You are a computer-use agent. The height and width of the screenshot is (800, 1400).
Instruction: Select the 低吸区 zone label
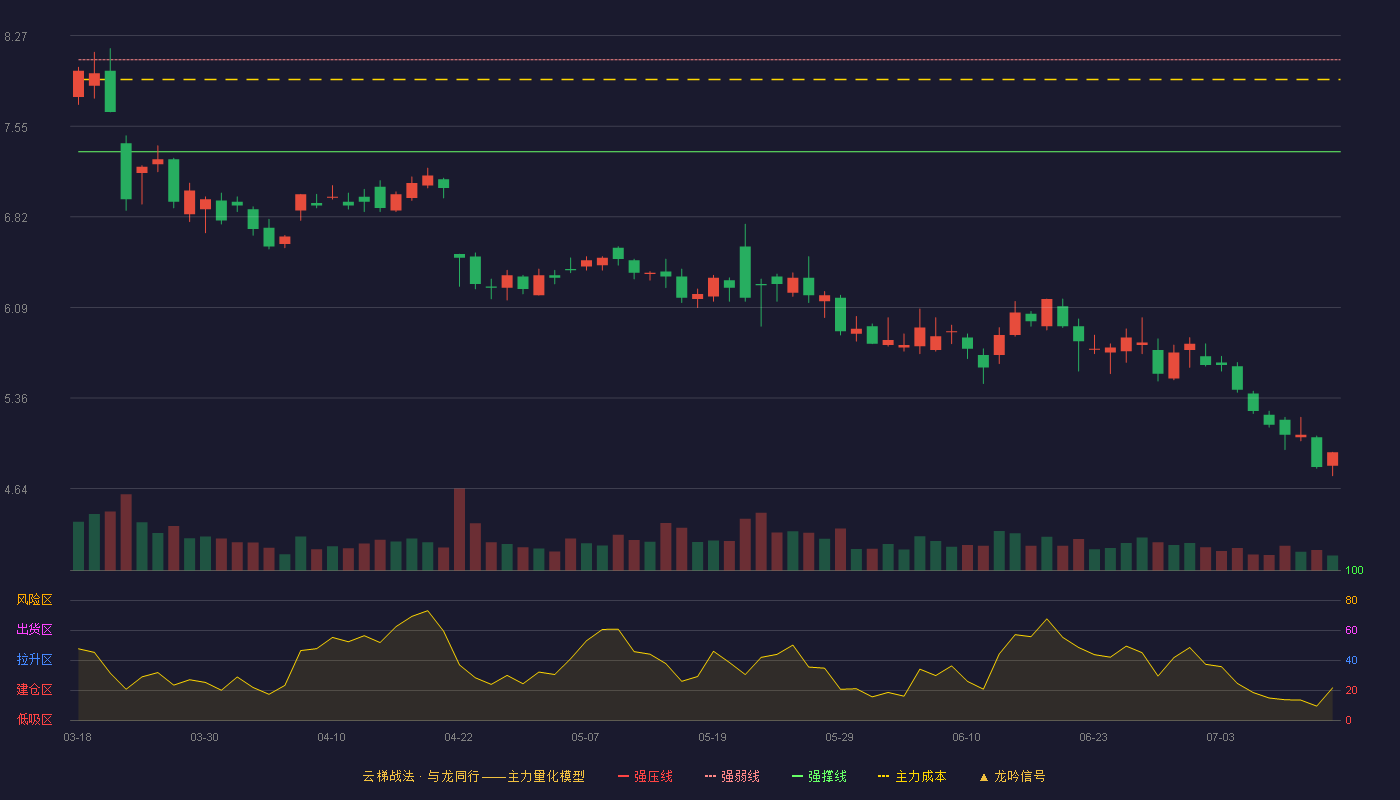34,719
